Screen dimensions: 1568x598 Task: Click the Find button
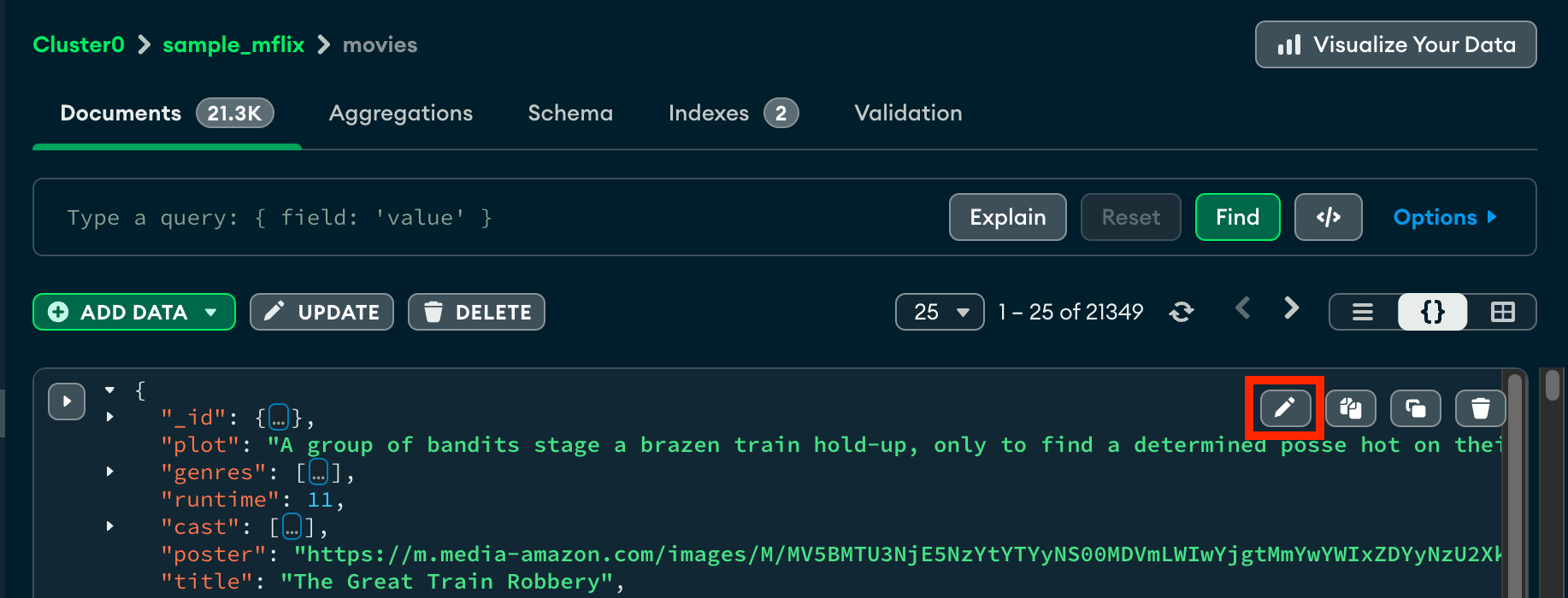[1237, 217]
